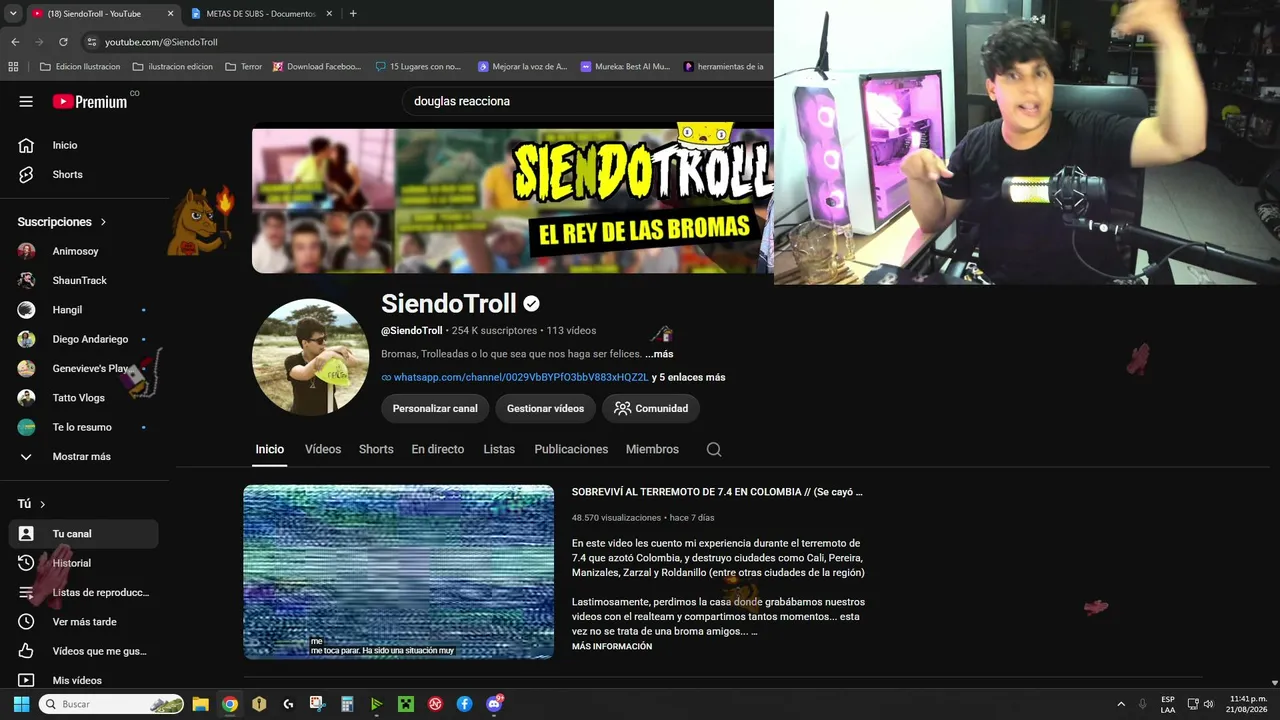Click the SiendoTroll channel profile picture
This screenshot has width=1280, height=720.
(310, 357)
